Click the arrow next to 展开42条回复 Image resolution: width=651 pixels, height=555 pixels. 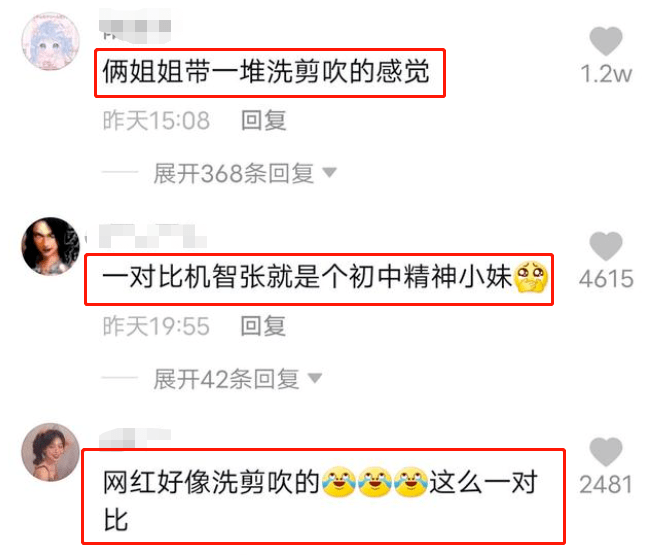(x=314, y=378)
